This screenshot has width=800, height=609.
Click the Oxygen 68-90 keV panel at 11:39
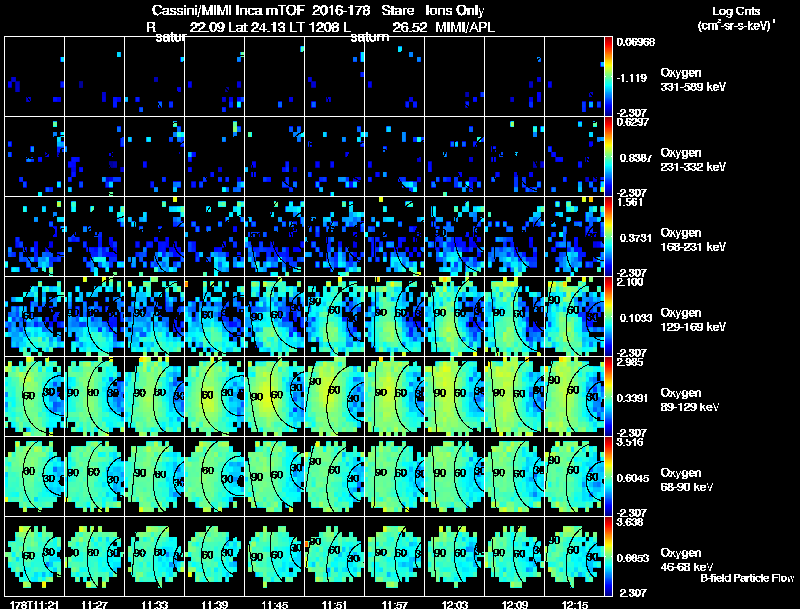(x=215, y=476)
